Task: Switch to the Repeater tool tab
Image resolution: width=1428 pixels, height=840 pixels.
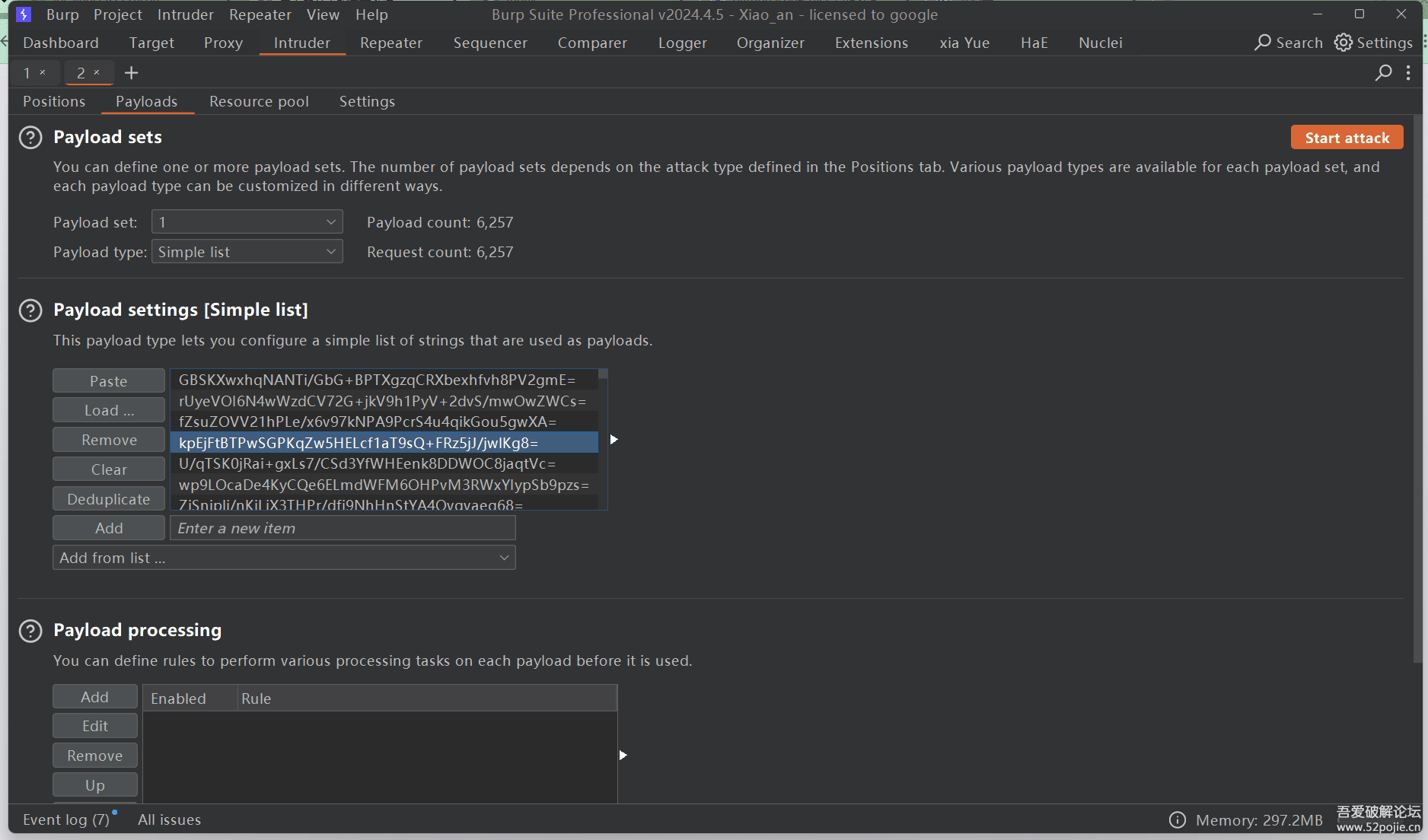Action: [391, 43]
